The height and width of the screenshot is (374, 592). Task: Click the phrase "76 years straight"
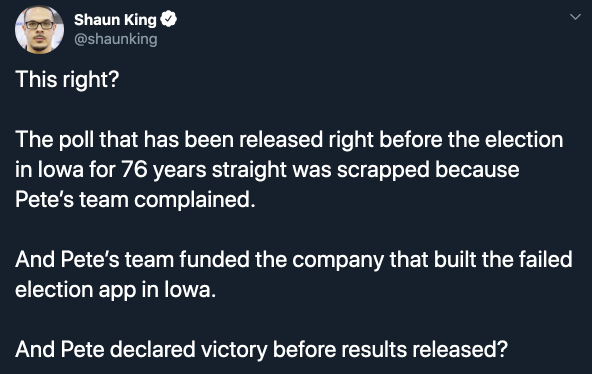tap(202, 170)
